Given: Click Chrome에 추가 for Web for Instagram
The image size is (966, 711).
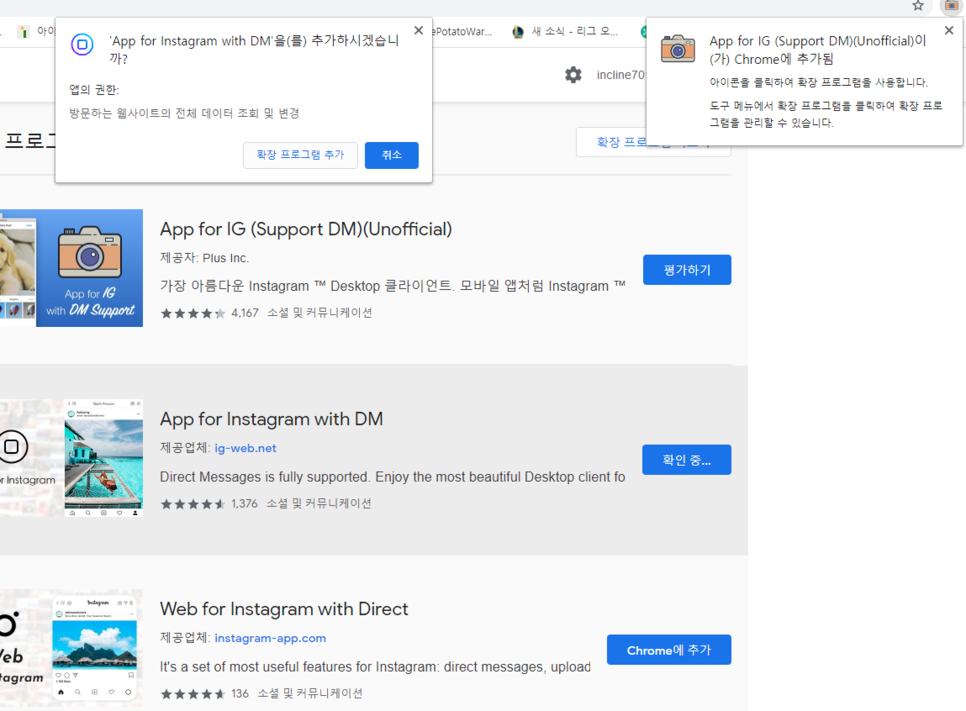Looking at the screenshot, I should click(669, 650).
